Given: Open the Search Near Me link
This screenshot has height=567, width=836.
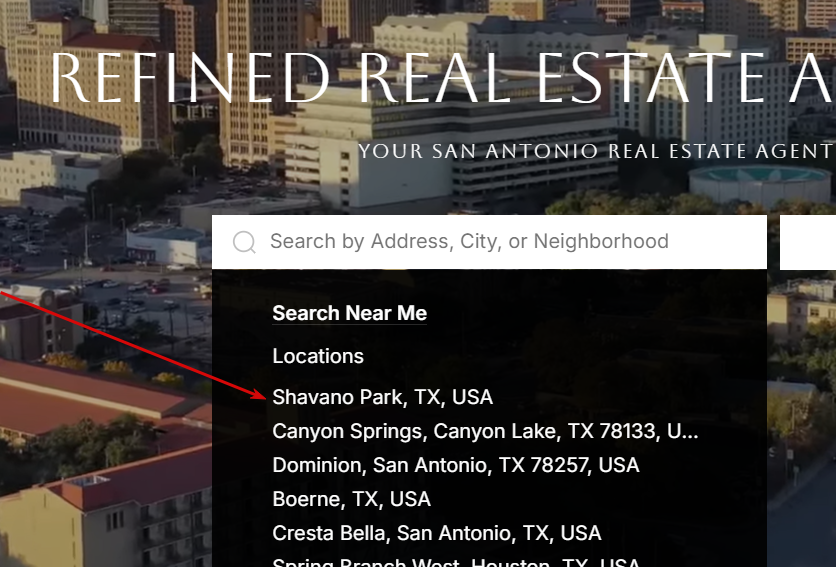Looking at the screenshot, I should (349, 313).
